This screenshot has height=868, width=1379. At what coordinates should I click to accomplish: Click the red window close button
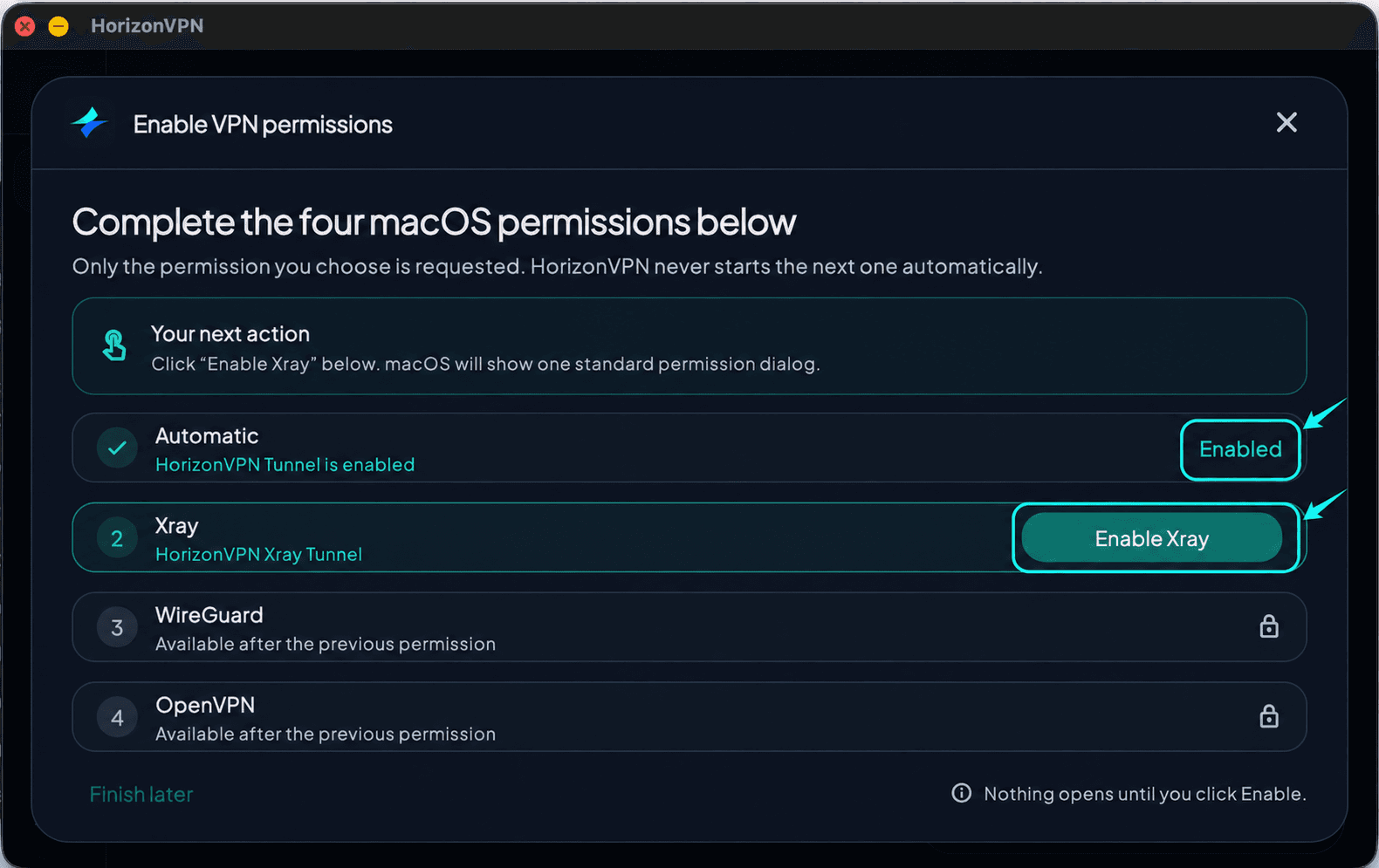(25, 26)
